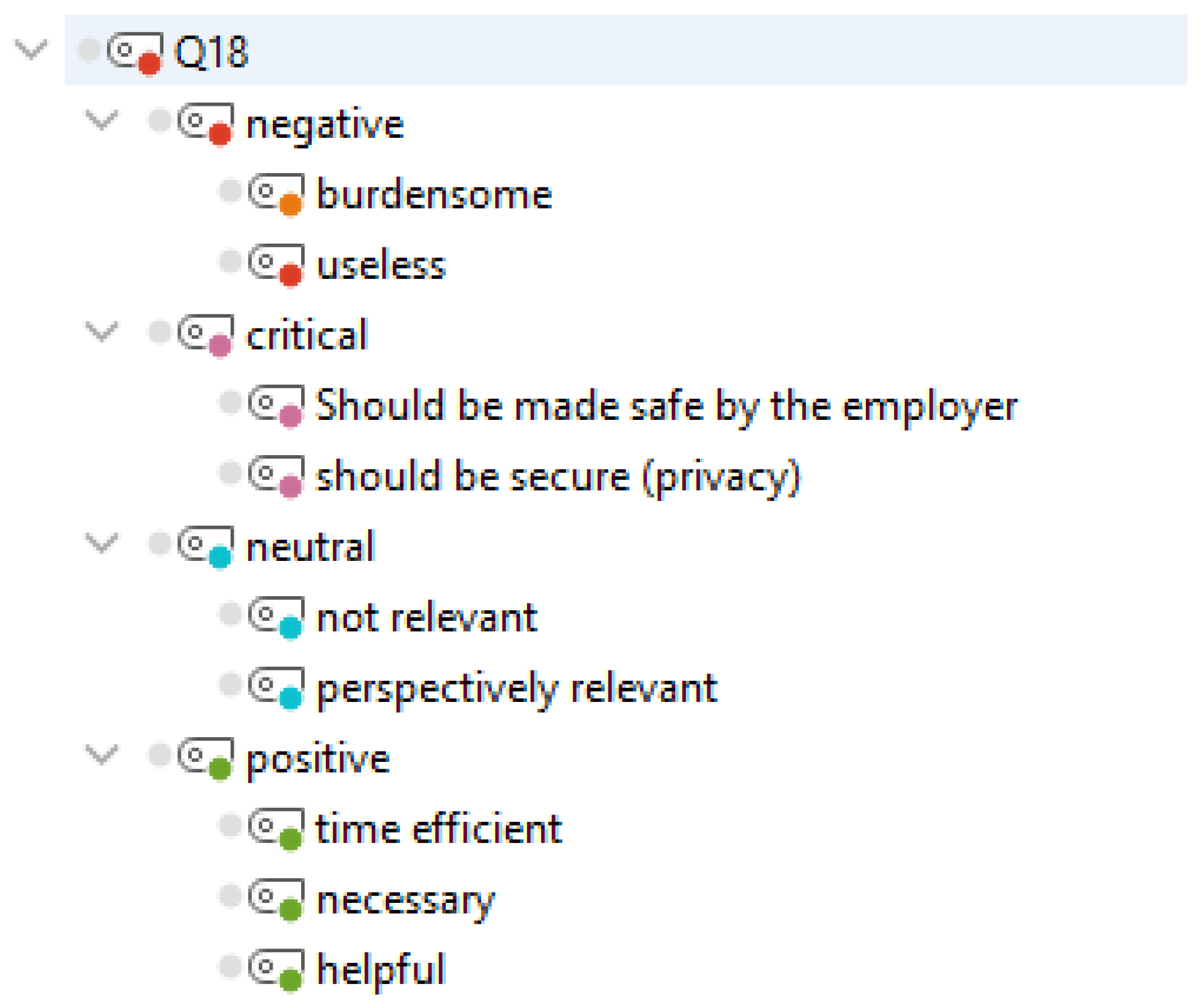1201x1008 pixels.
Task: Select the code Should be made safe by the employer
Action: pyautogui.click(x=666, y=406)
